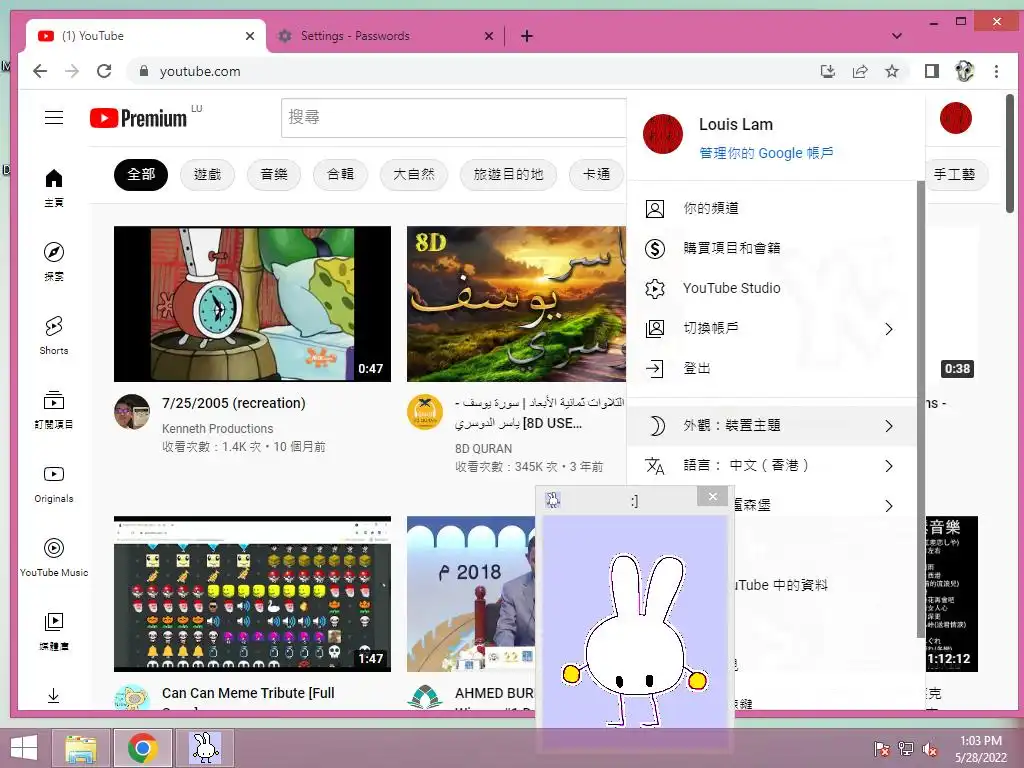Open 購買項目和會籍 menu entry

(771, 248)
